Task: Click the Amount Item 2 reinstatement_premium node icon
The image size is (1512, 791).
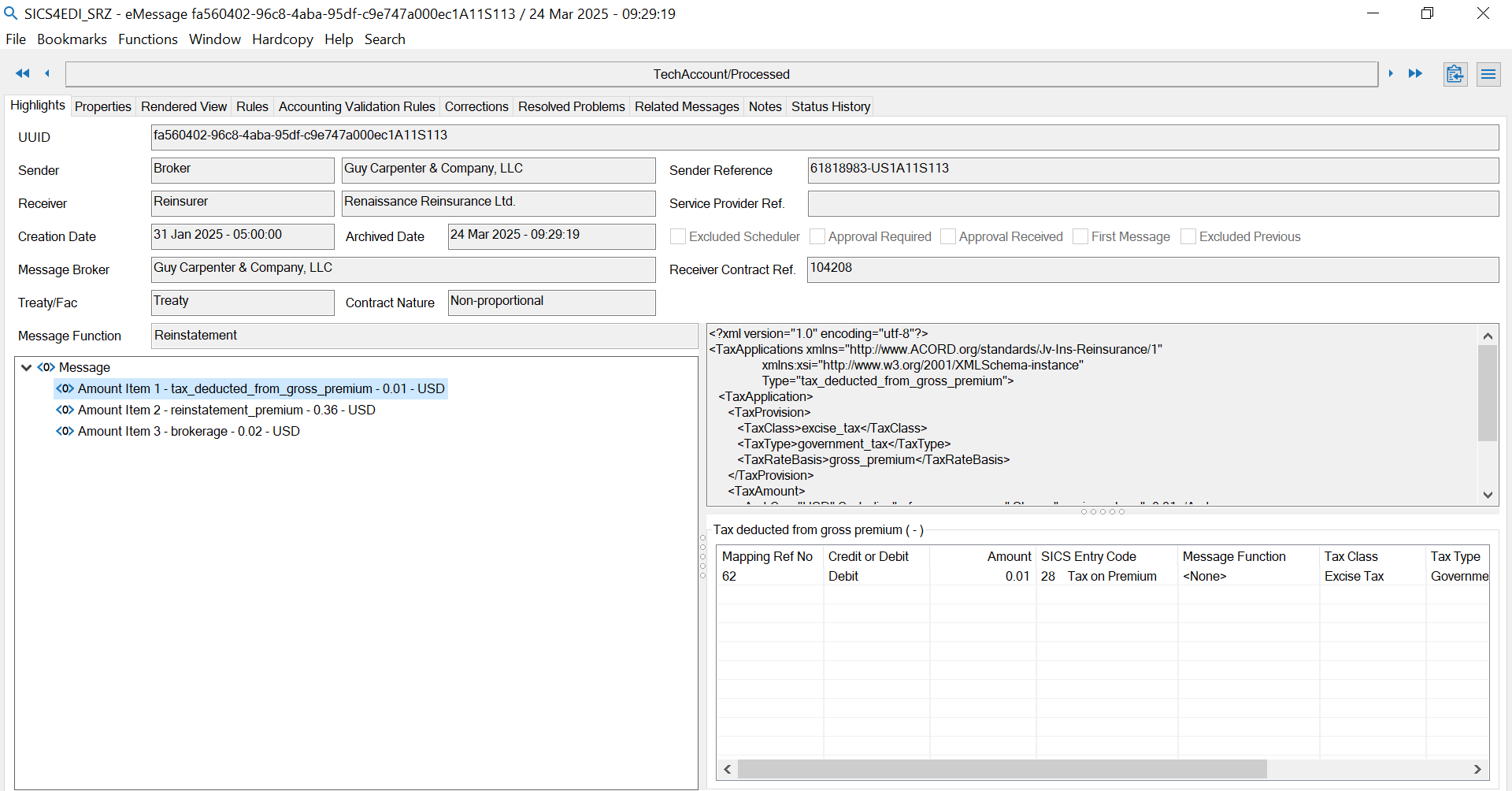Action: [65, 410]
